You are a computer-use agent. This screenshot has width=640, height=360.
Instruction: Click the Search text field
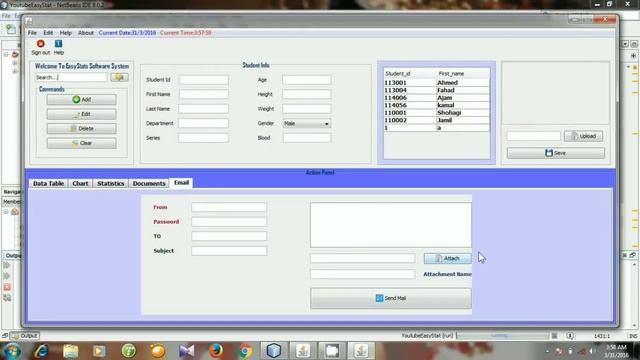[x=71, y=77]
